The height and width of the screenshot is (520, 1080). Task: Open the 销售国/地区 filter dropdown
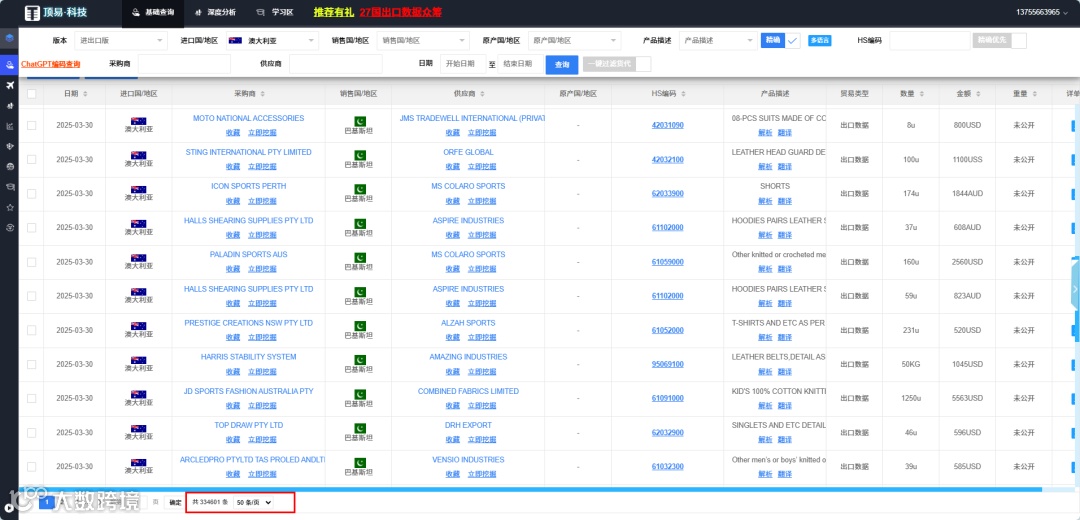click(423, 41)
